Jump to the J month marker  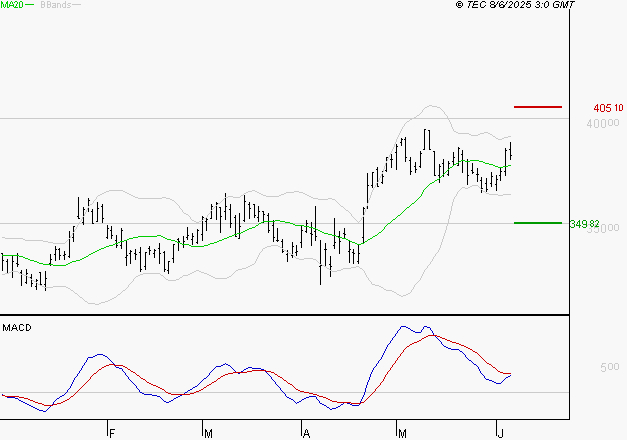click(x=501, y=433)
